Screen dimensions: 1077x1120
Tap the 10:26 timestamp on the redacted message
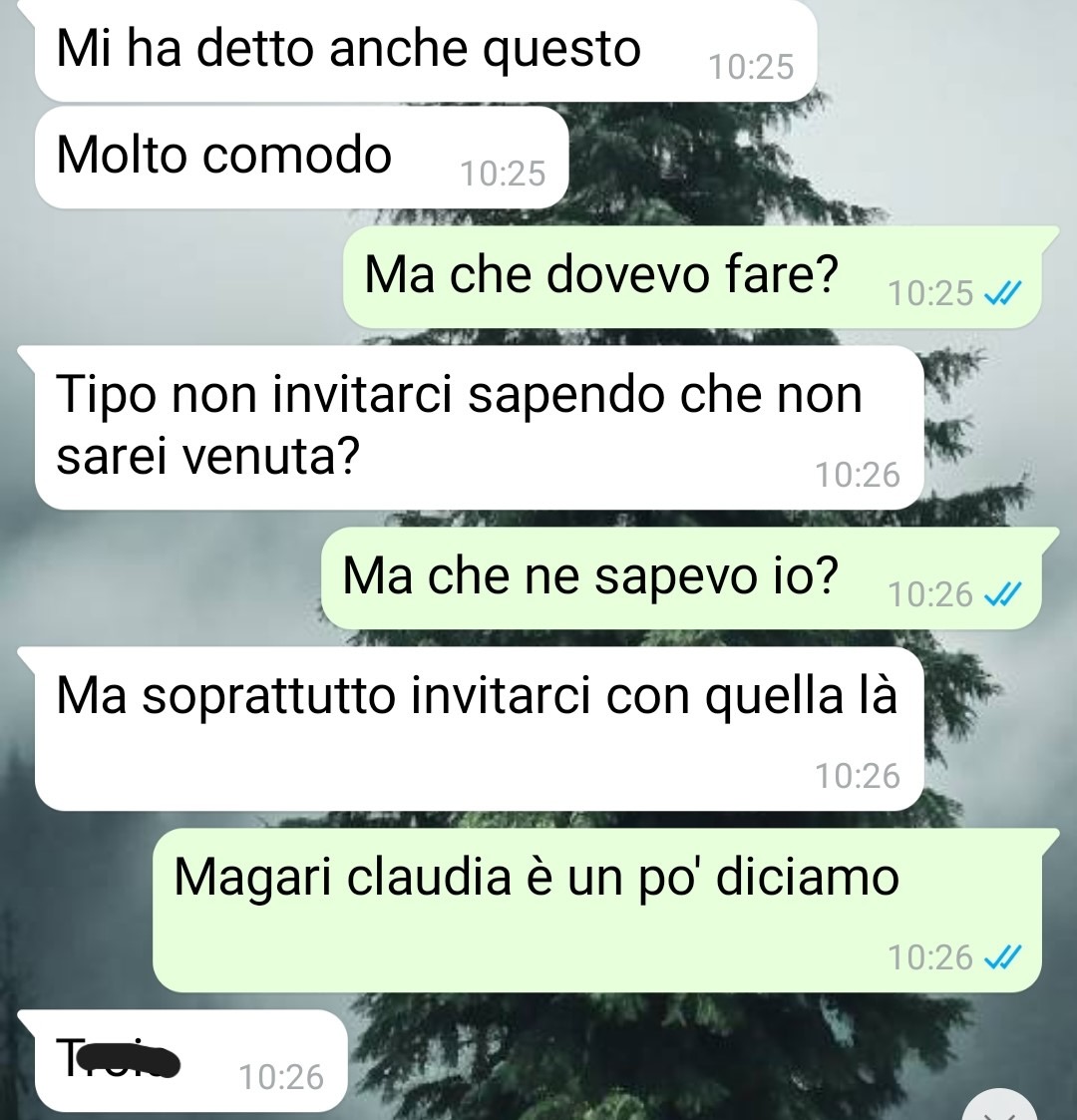pos(281,1077)
